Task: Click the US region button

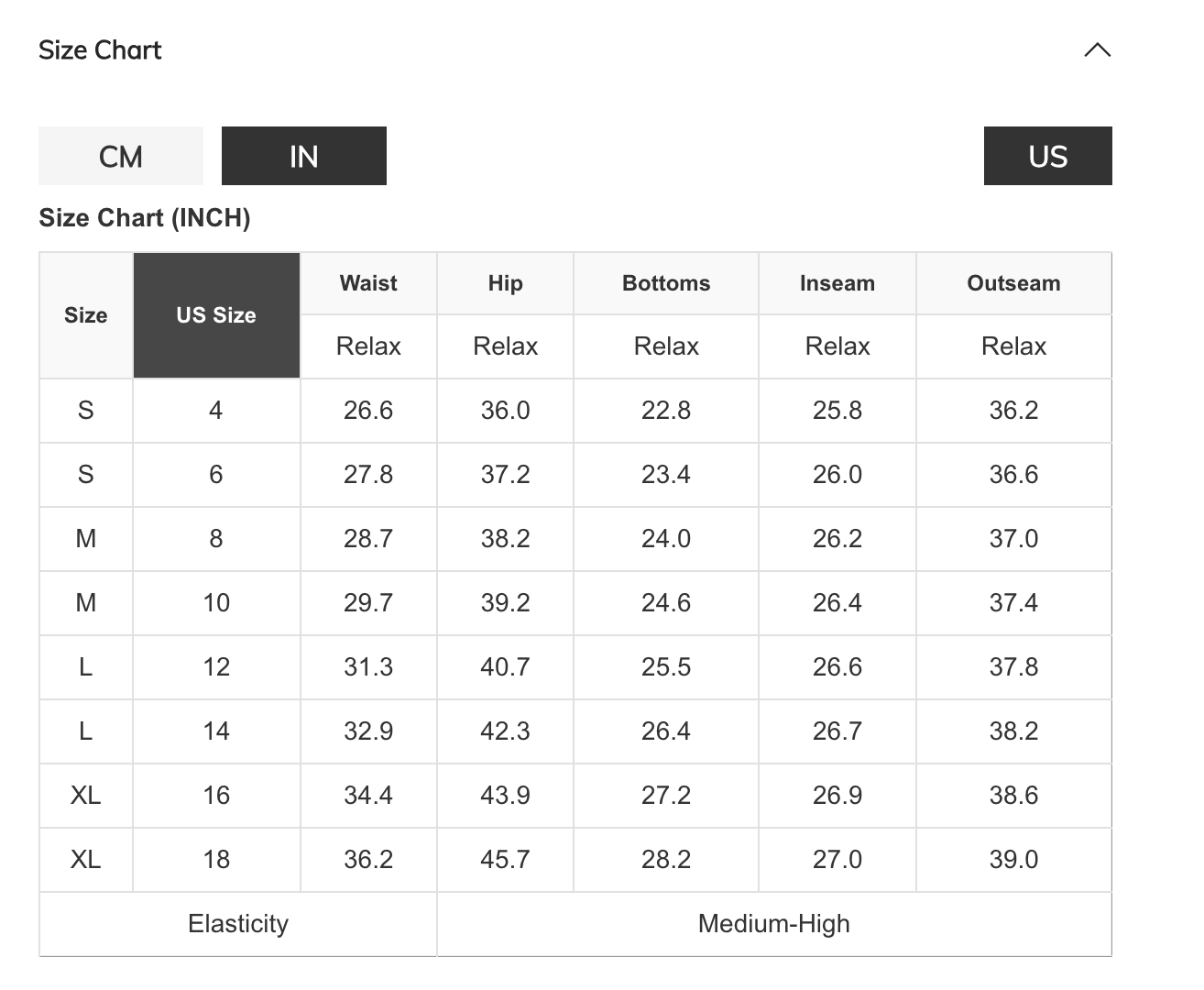Action: tap(1047, 156)
